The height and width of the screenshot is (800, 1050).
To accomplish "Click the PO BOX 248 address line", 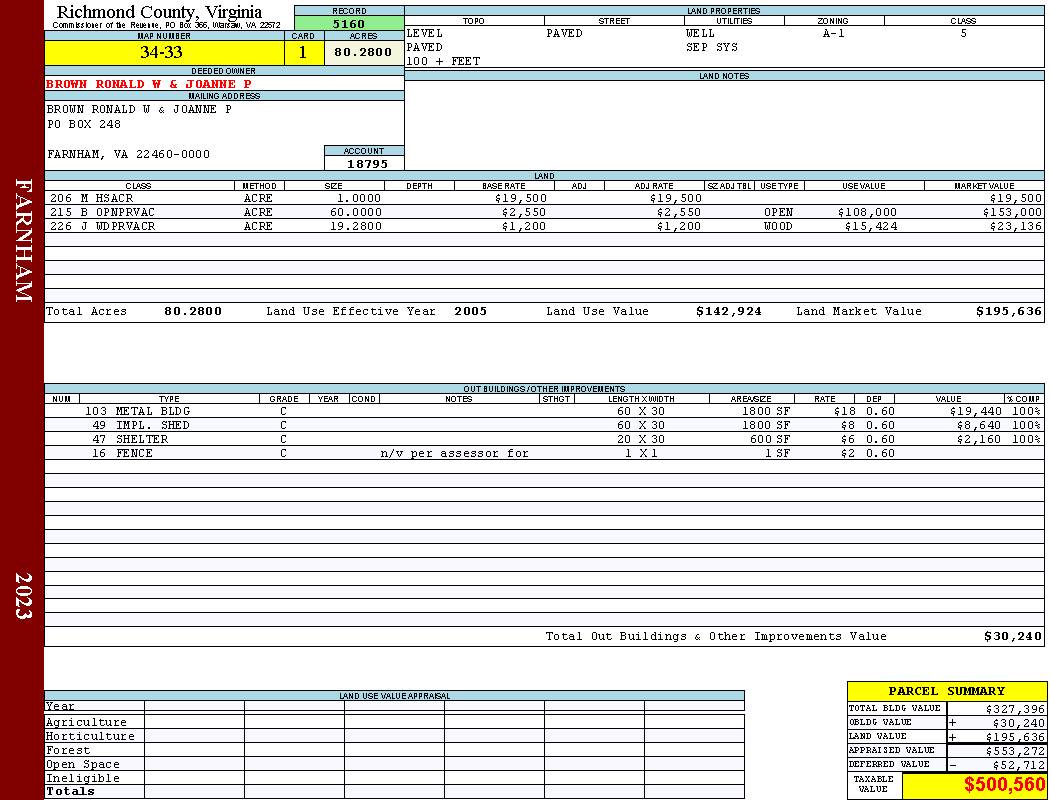I will [84, 125].
